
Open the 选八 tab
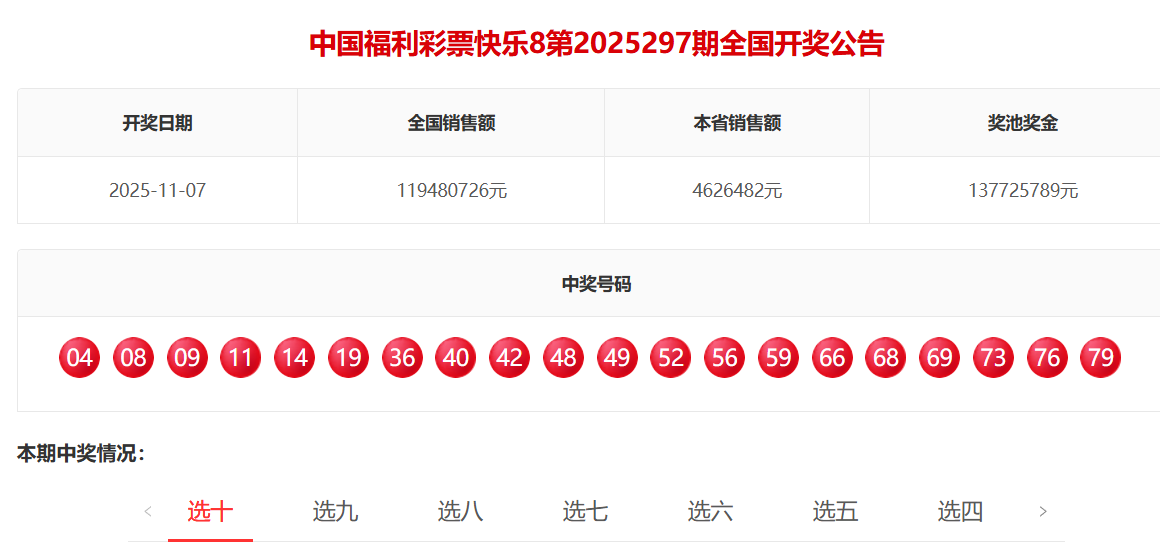pos(460,512)
